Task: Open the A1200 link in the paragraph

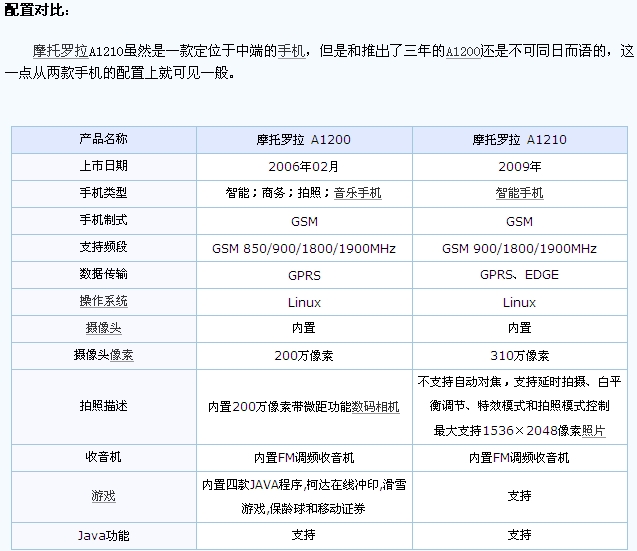Action: click(x=463, y=52)
